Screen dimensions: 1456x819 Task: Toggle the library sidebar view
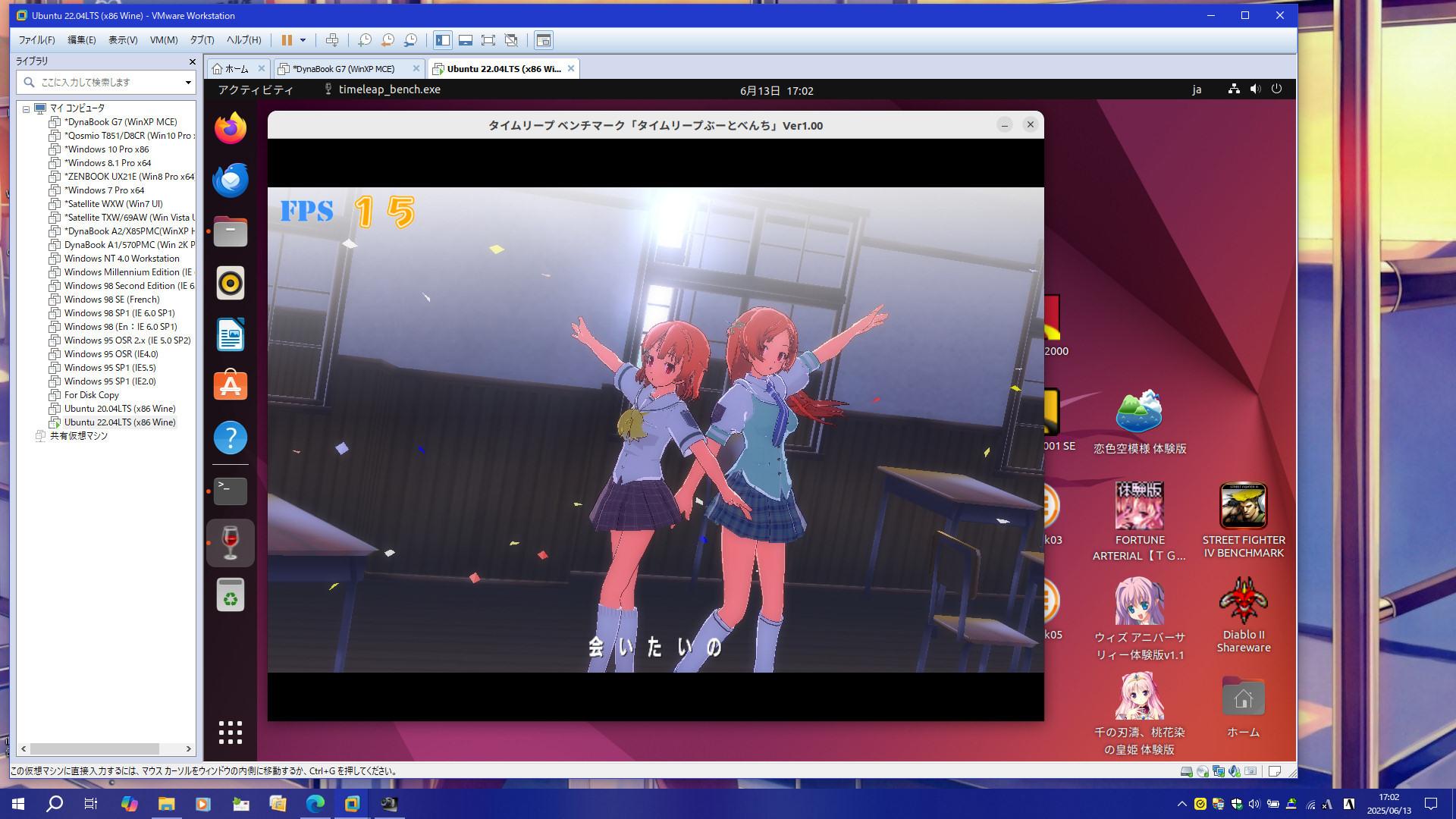tap(443, 40)
